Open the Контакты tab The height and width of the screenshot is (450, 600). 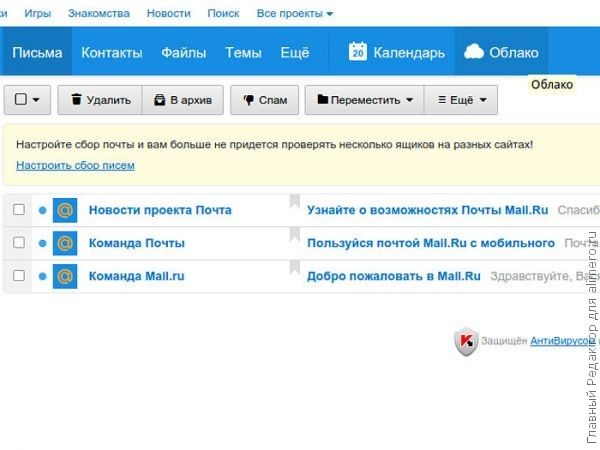(x=112, y=52)
